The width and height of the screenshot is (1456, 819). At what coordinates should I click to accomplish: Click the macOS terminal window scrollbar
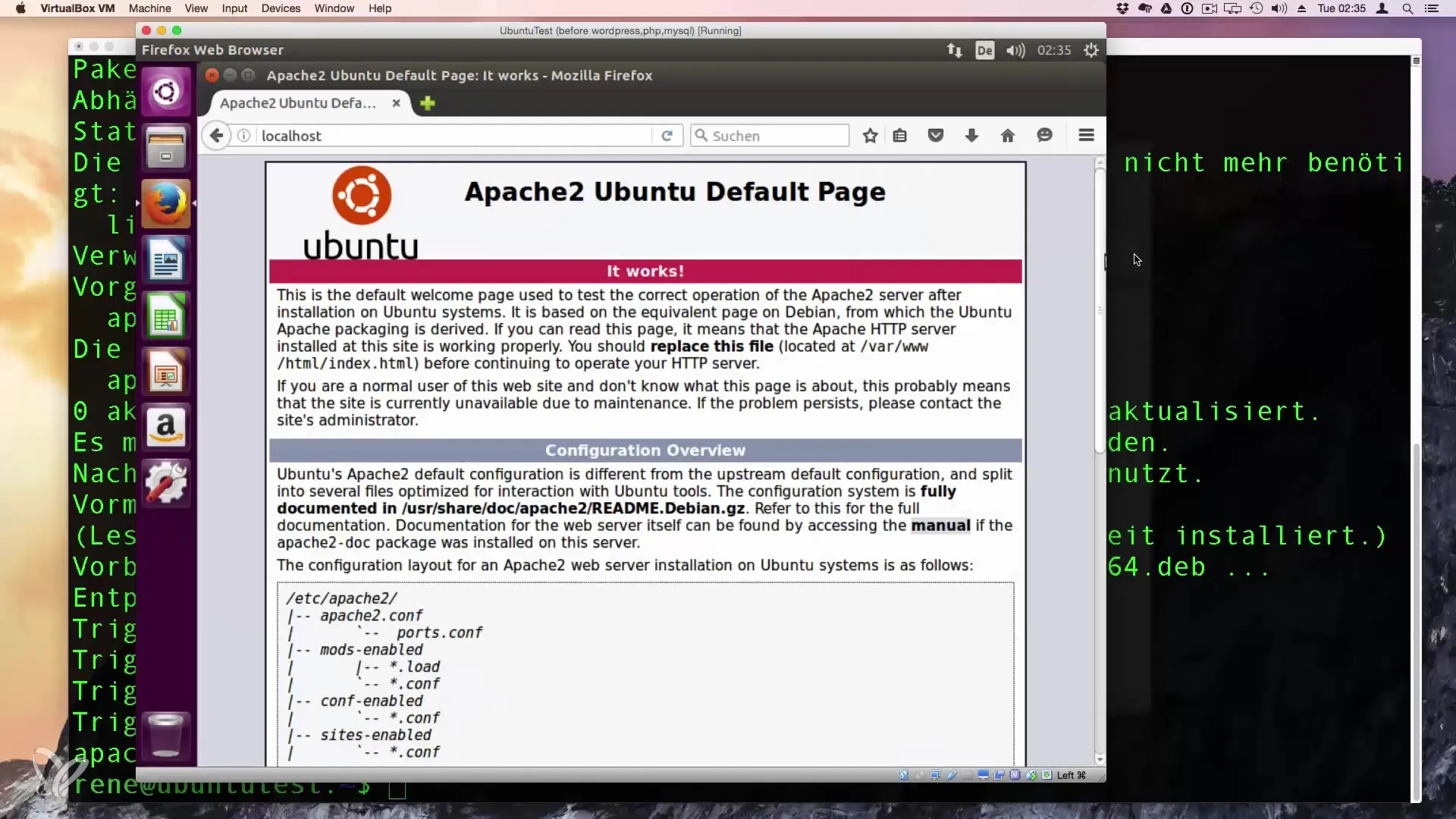click(x=1416, y=622)
